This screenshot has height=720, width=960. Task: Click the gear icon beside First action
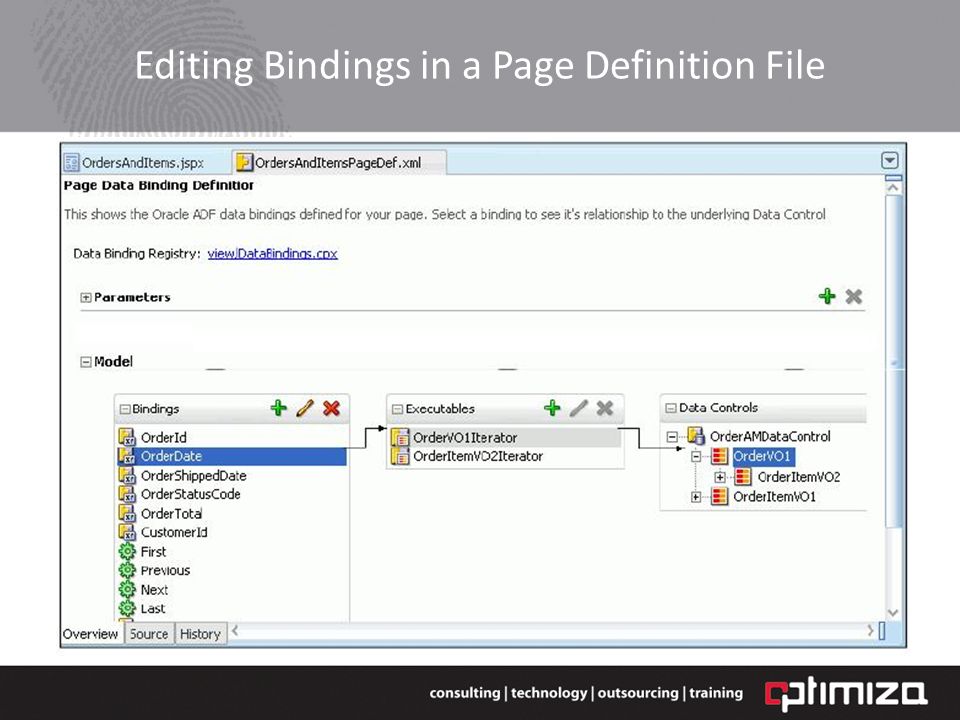tap(127, 552)
